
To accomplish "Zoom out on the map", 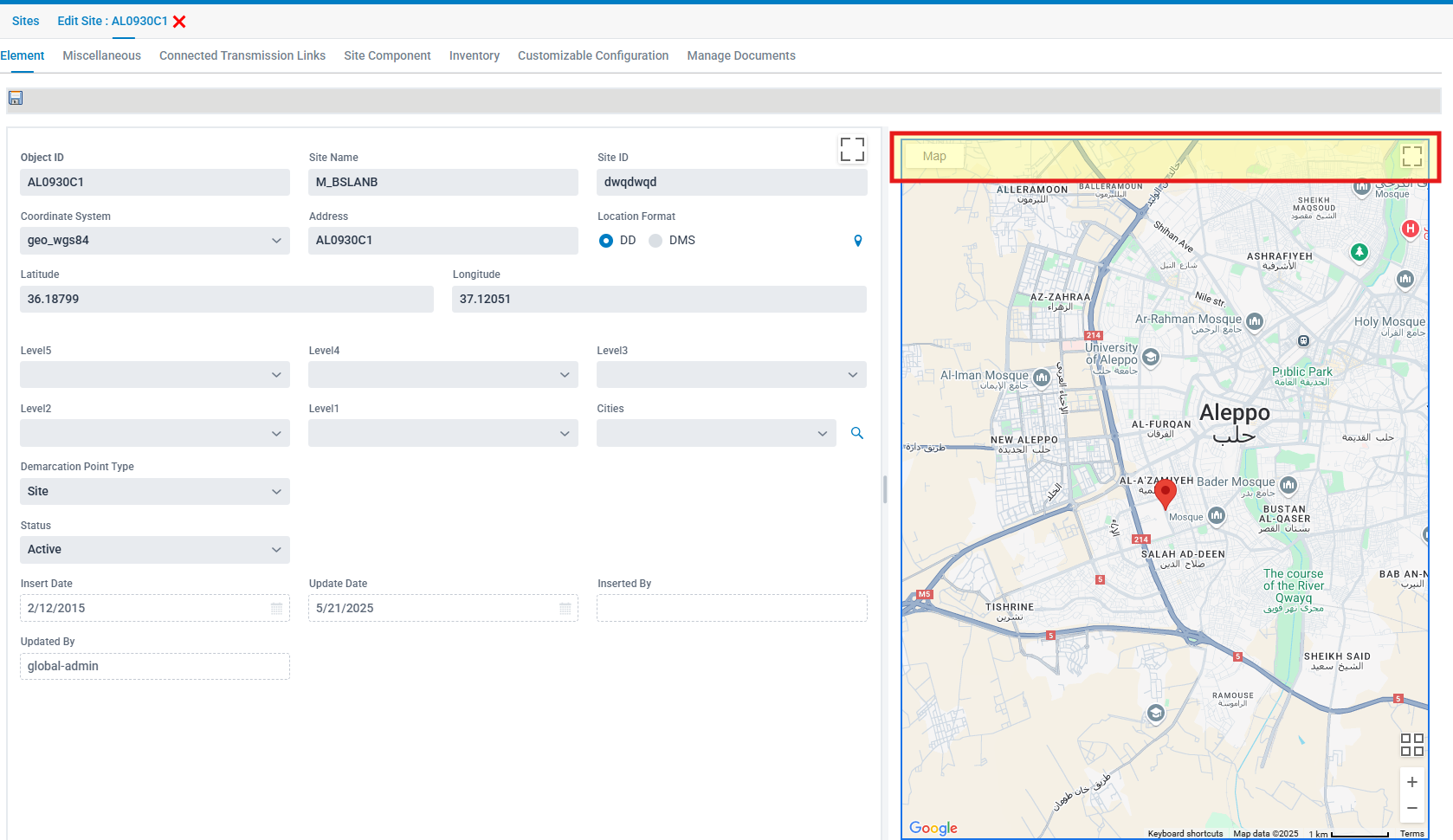I will coord(1411,808).
